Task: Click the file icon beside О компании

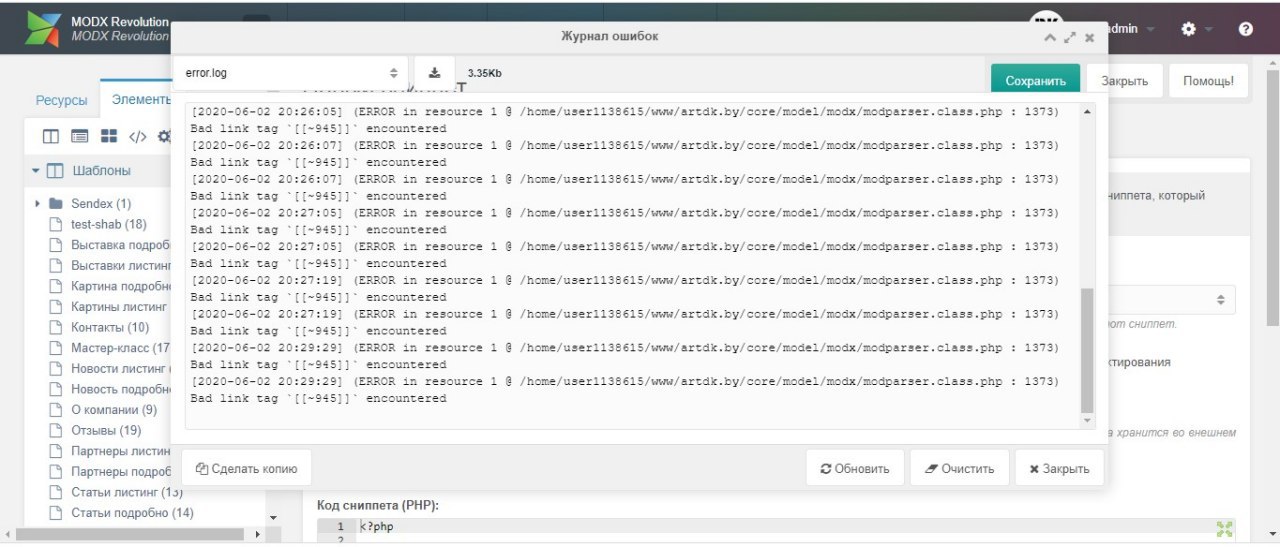Action: [56, 410]
